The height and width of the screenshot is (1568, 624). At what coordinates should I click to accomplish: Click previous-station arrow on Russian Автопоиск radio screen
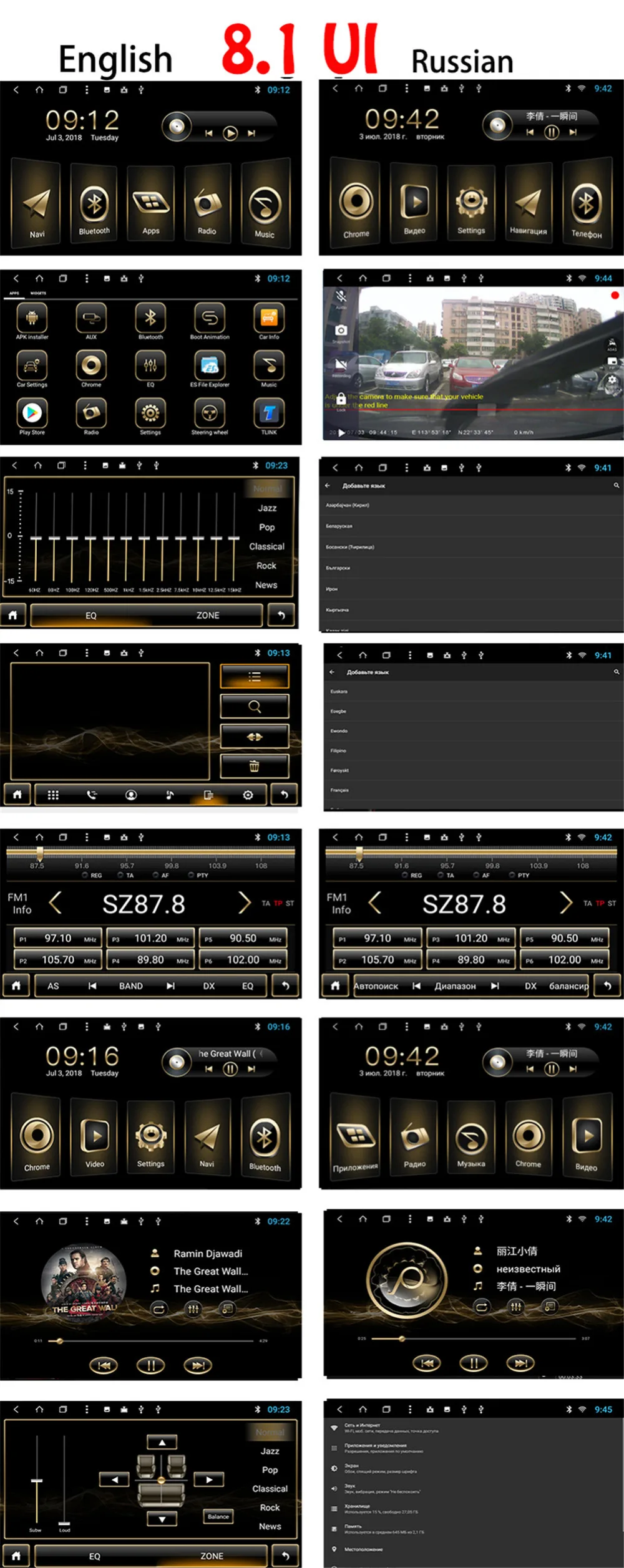[374, 903]
